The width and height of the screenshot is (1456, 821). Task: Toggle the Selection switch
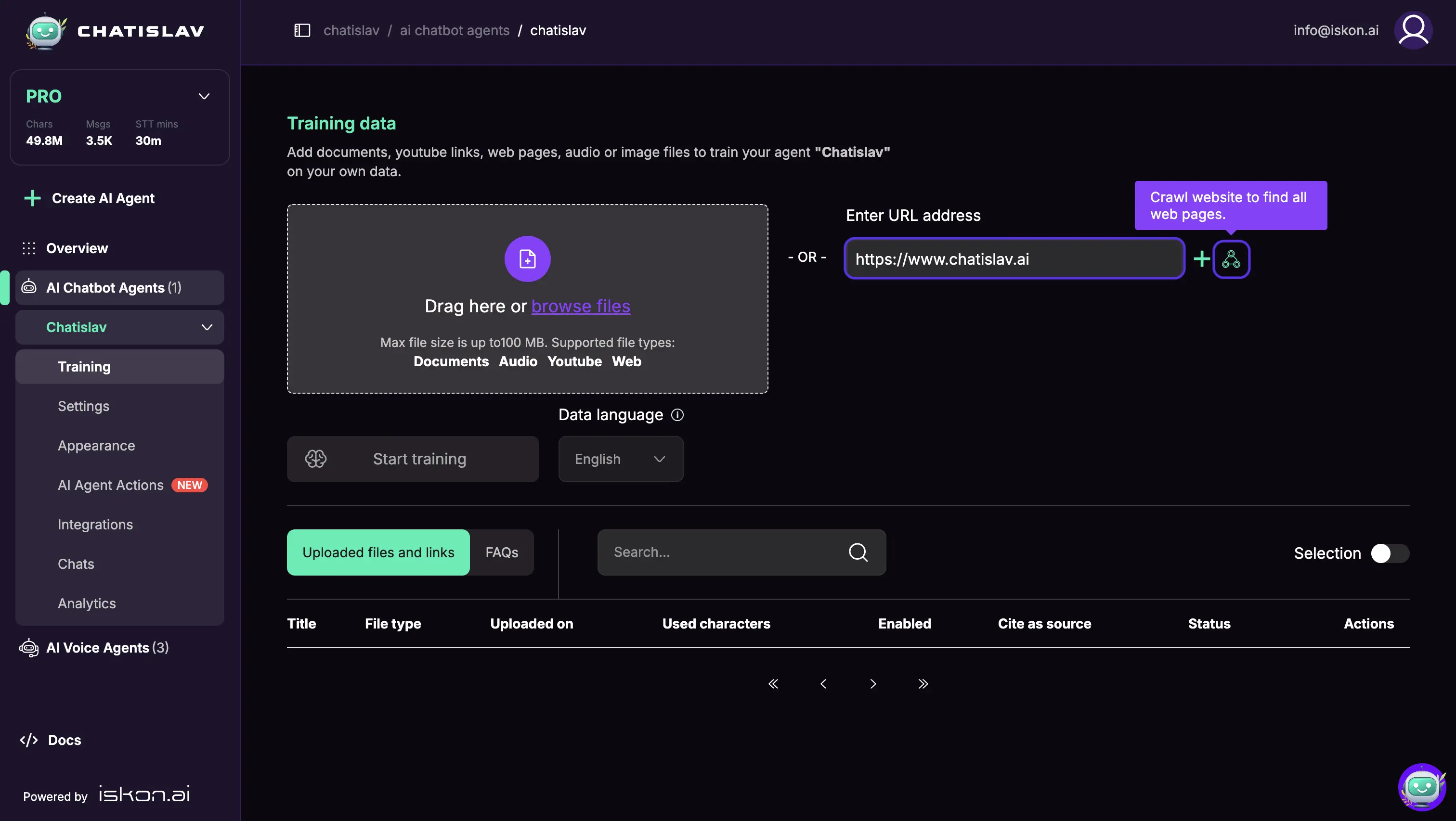pos(1390,554)
